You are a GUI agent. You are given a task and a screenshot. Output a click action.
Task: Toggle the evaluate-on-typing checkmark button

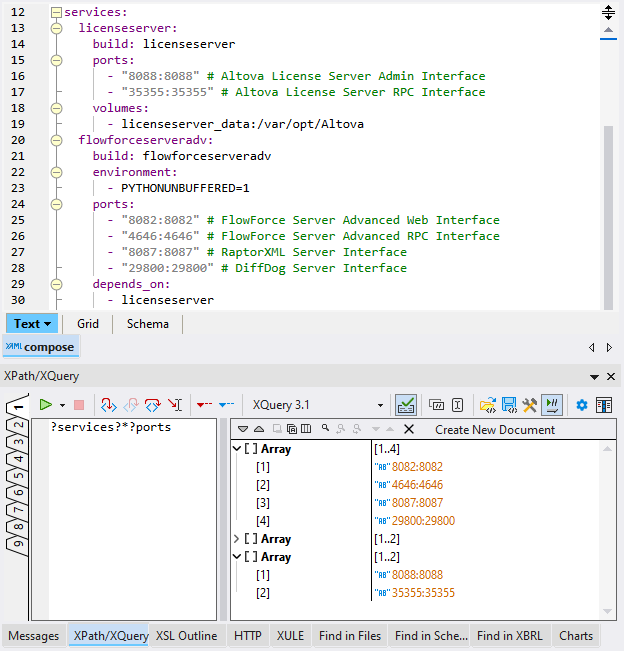(x=406, y=405)
